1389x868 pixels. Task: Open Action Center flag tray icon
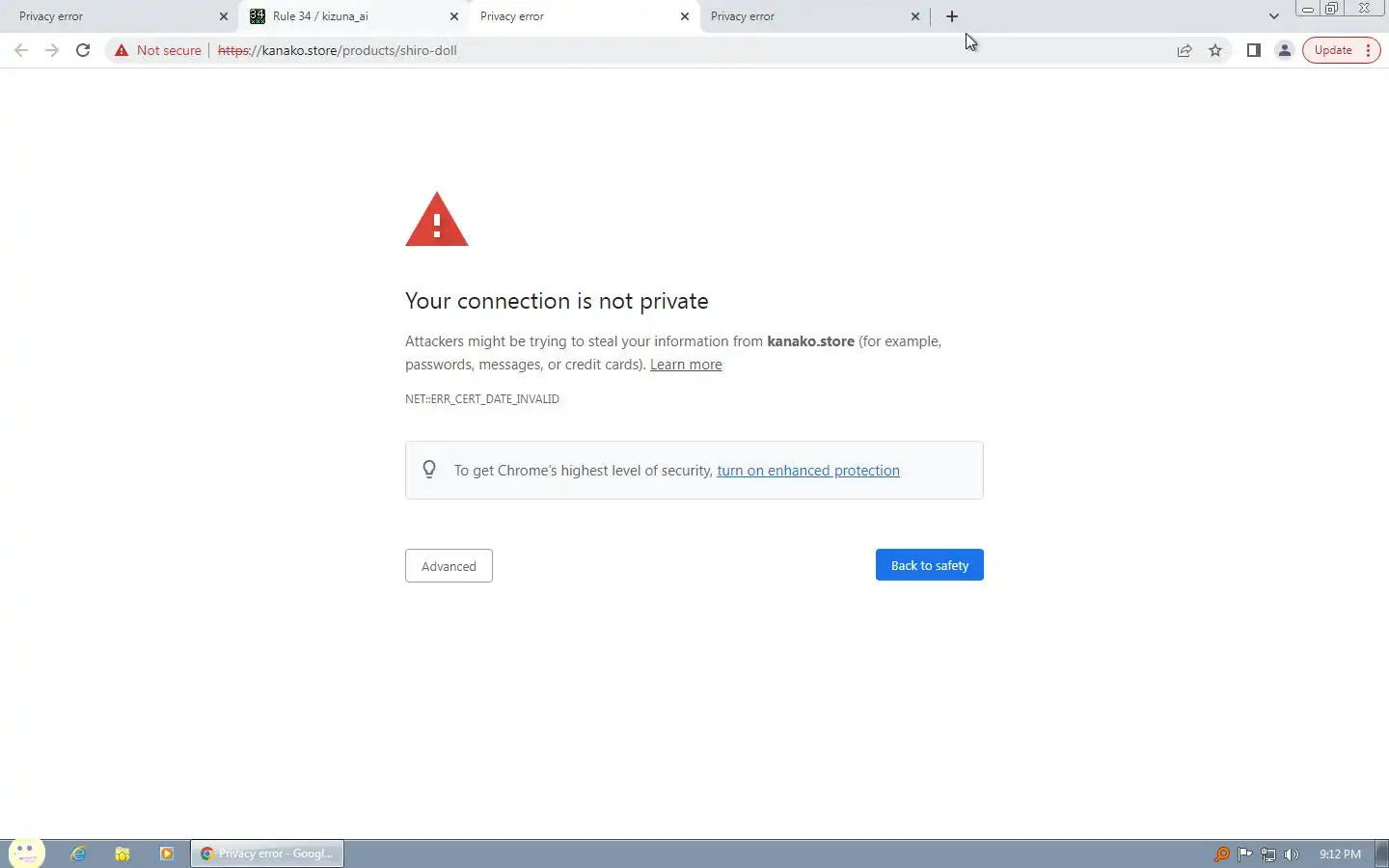pos(1245,854)
